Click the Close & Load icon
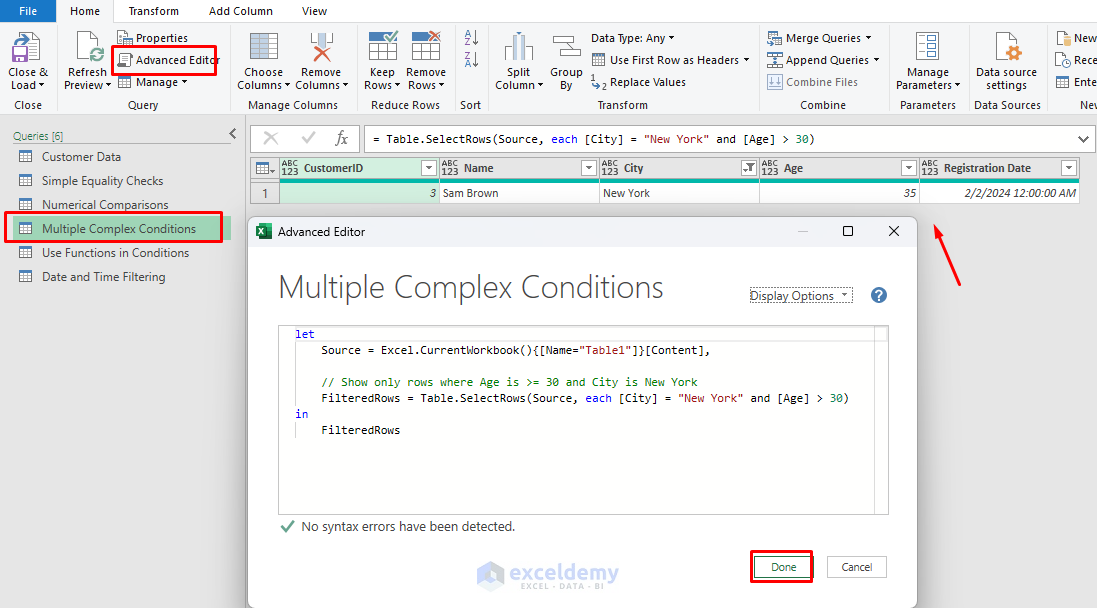The image size is (1097, 608). click(x=27, y=48)
